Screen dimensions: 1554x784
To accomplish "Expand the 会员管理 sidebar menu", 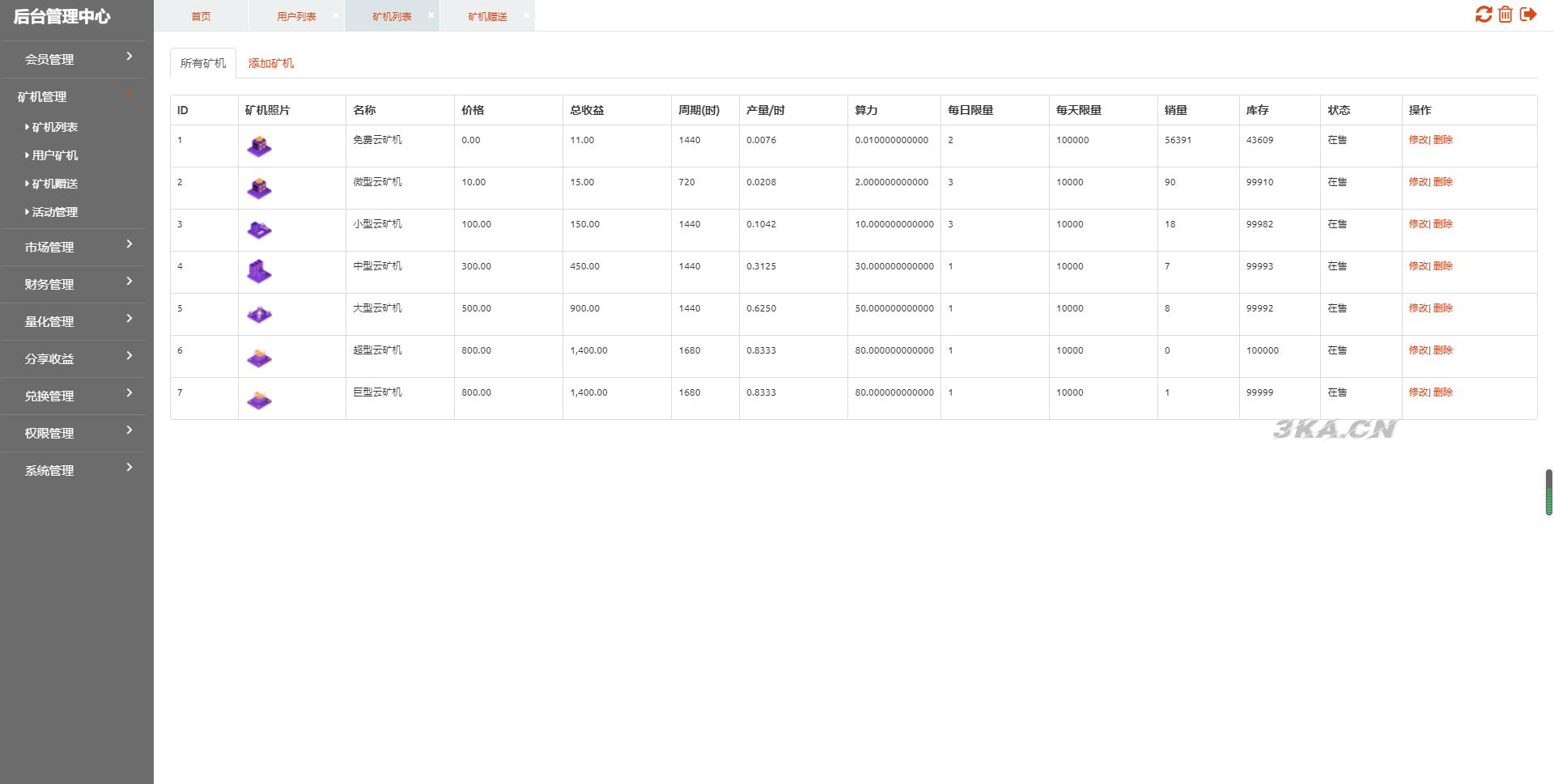I will pos(73,59).
